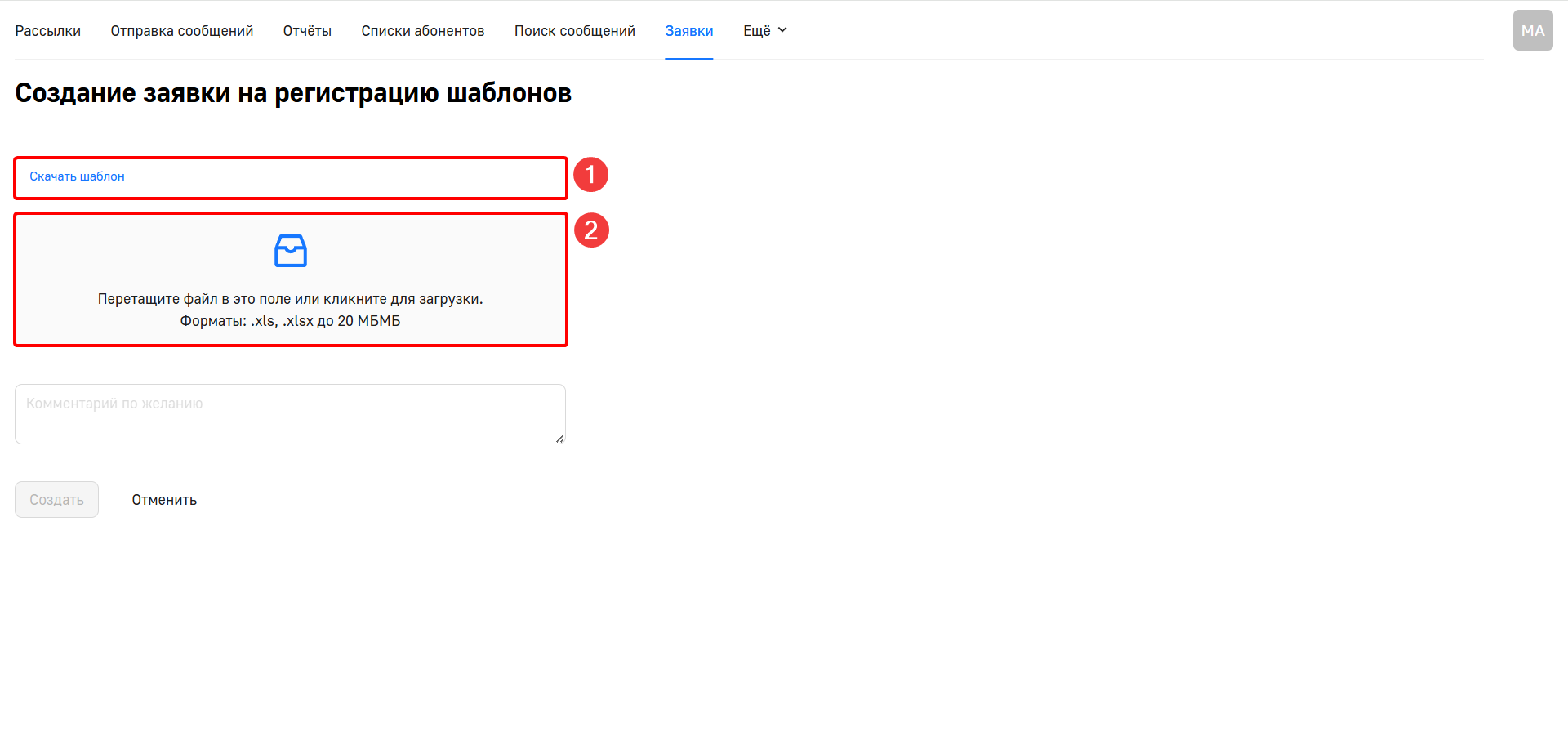Download the template via Скачать шаблон
Viewport: 1568px width, 745px height.
77,176
